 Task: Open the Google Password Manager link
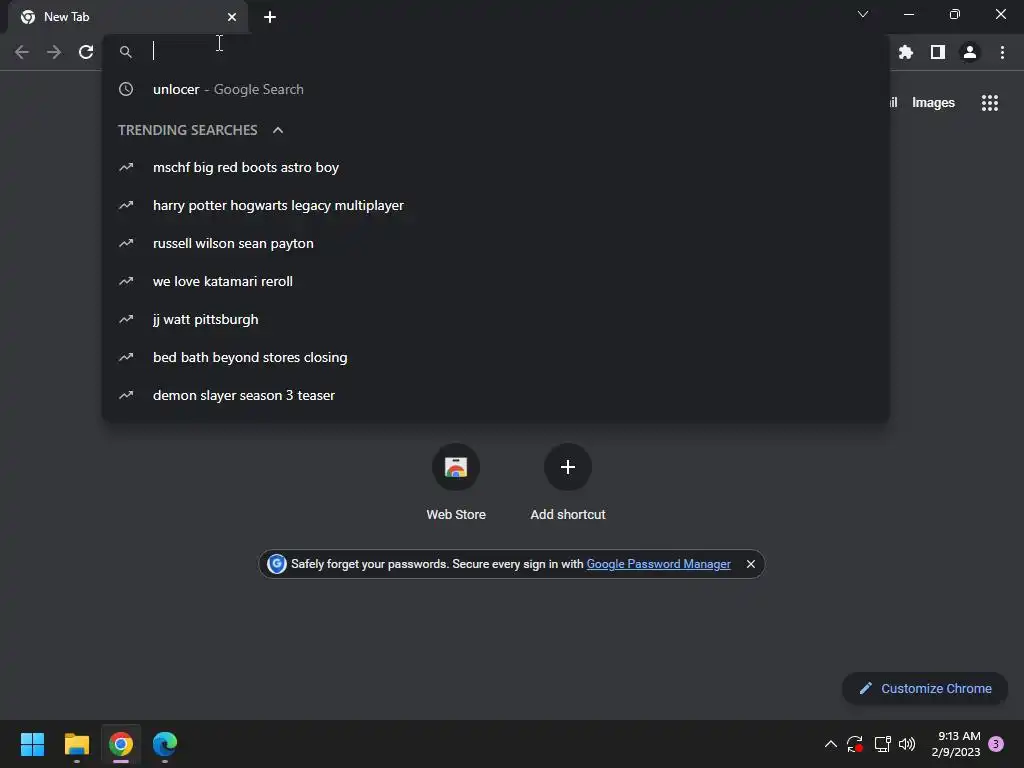(x=658, y=564)
